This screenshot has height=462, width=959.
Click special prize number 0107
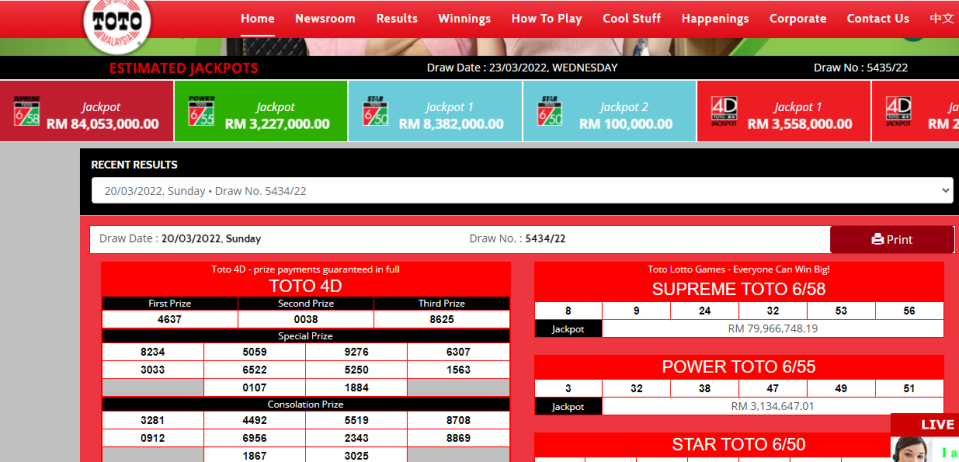pos(254,387)
